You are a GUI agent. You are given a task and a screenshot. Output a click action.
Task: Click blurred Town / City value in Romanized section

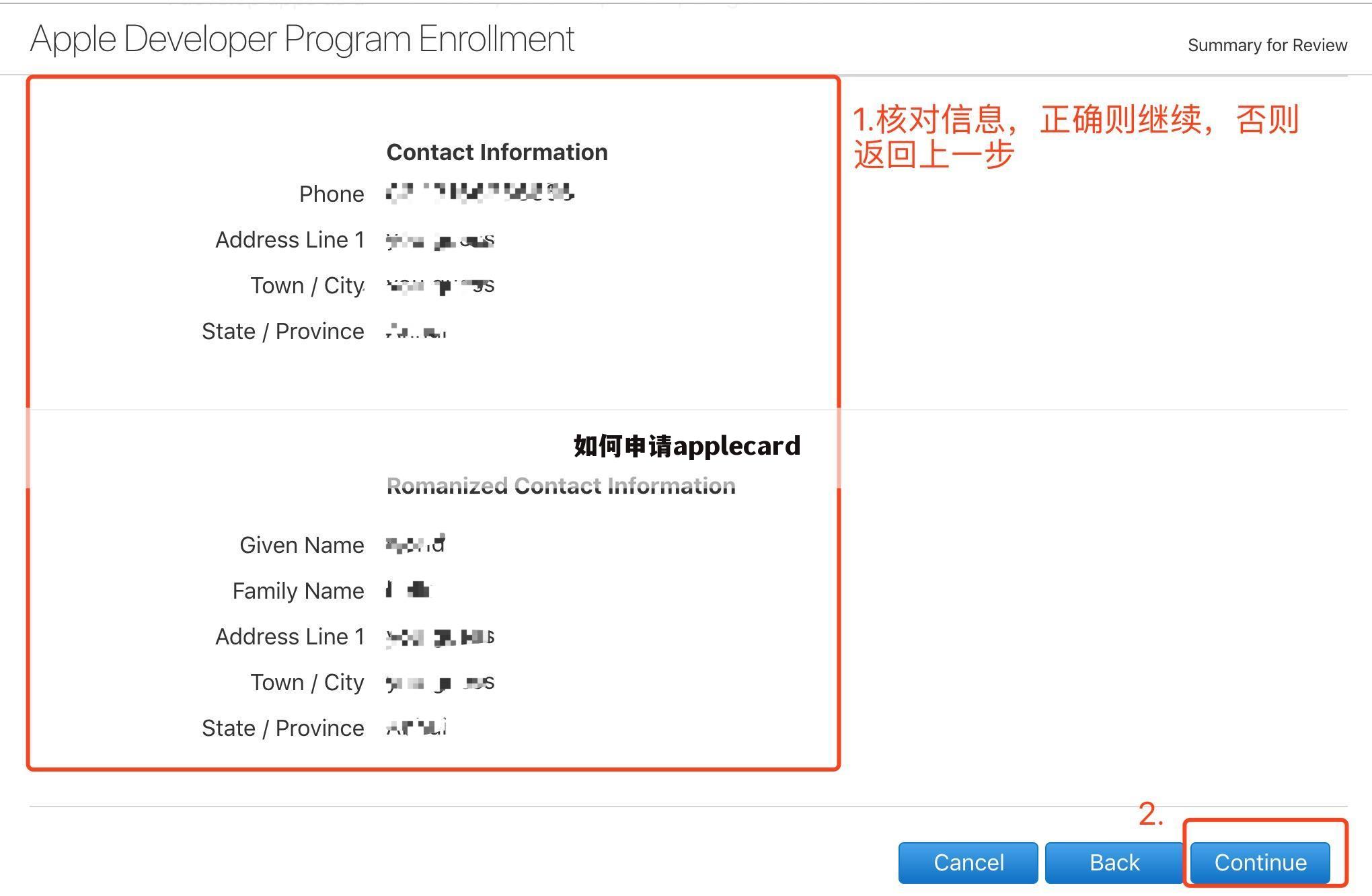click(441, 683)
